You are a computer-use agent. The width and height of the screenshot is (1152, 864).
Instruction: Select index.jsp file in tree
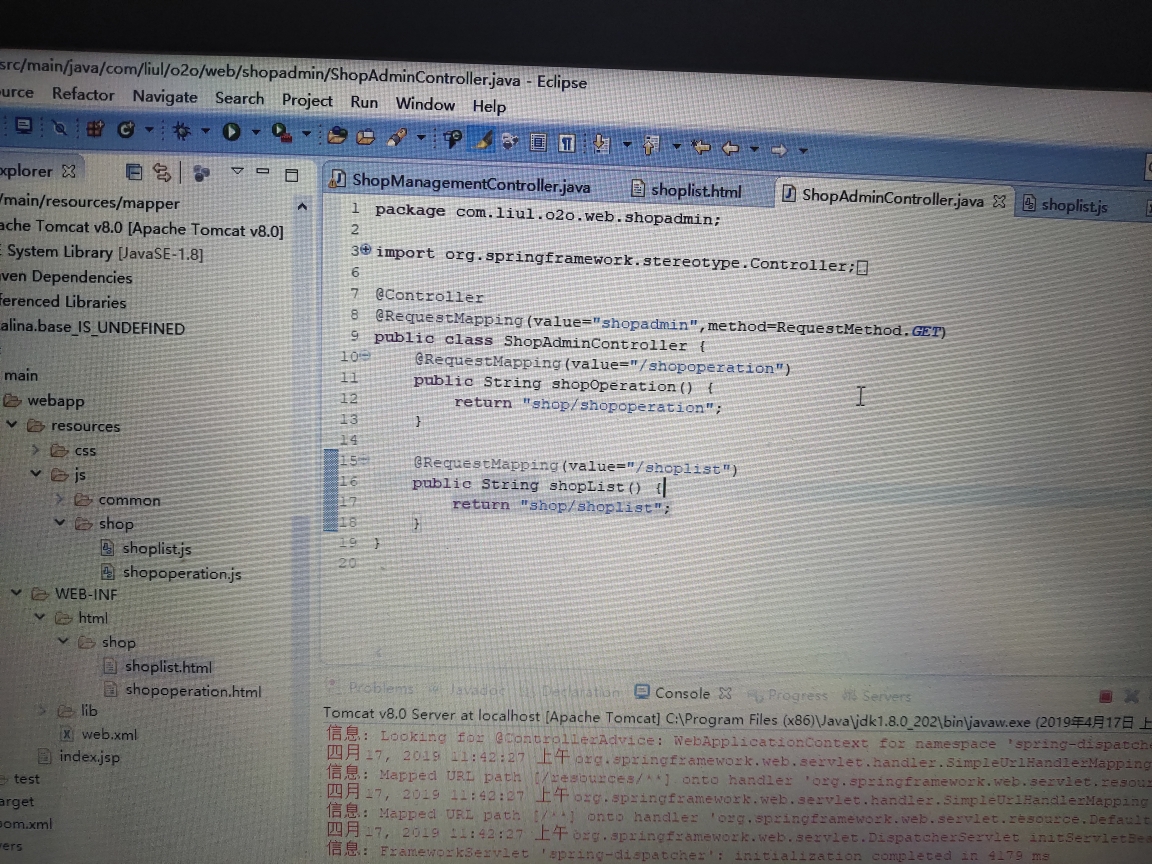pos(79,756)
